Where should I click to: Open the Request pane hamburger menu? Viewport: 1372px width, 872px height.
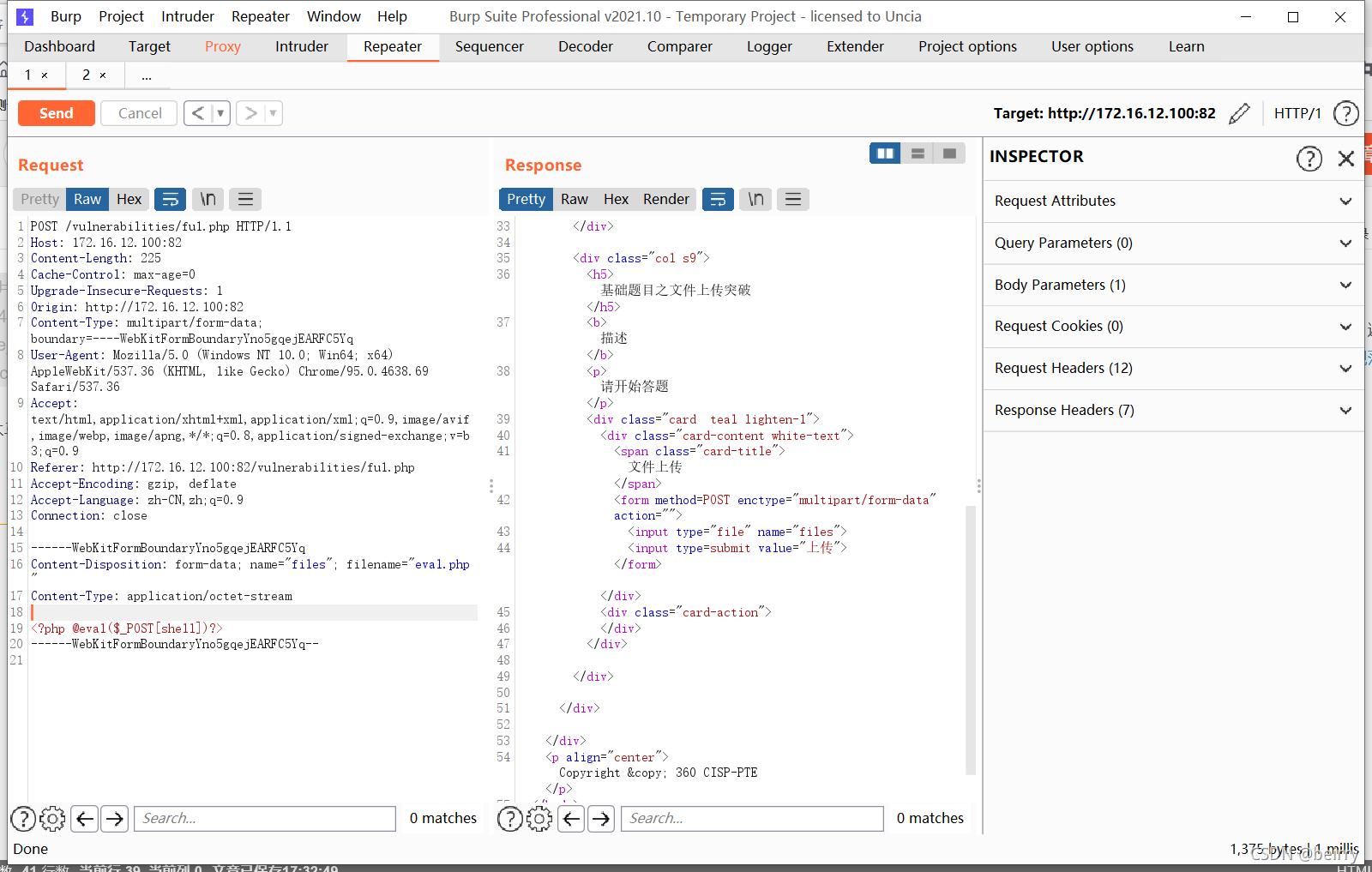245,199
